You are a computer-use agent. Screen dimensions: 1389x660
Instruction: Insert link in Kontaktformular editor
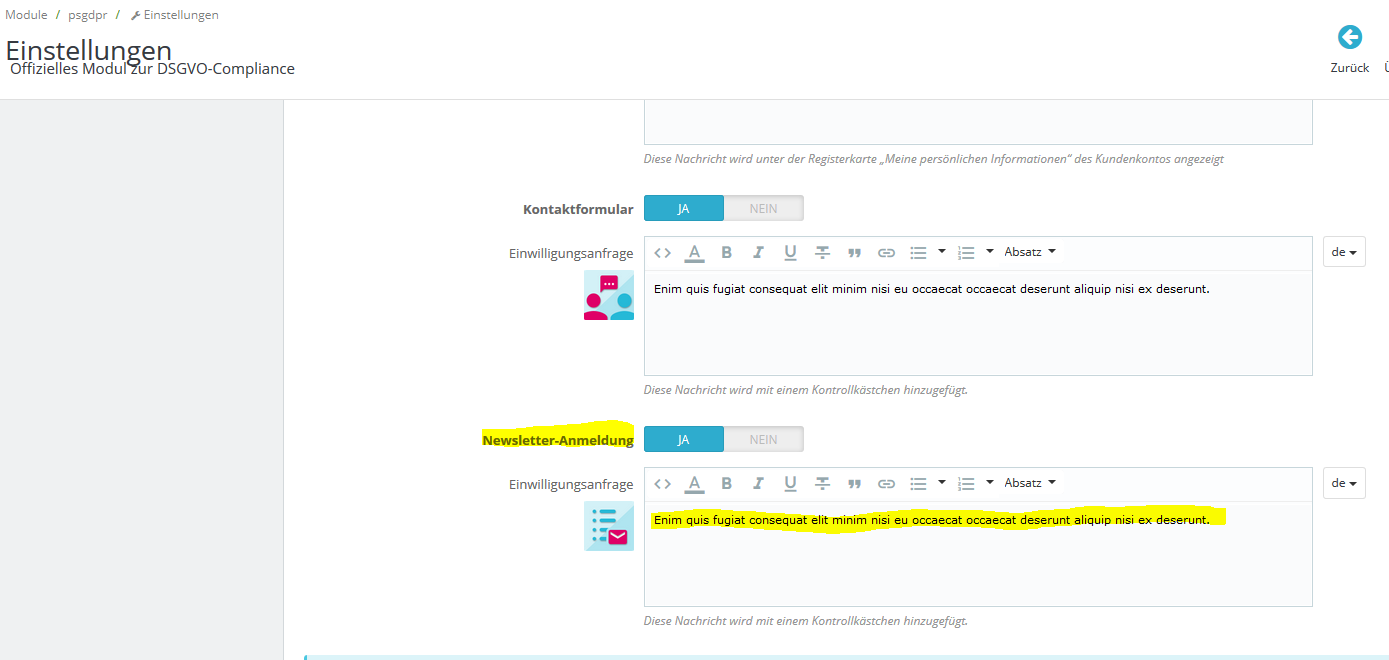[x=886, y=253]
